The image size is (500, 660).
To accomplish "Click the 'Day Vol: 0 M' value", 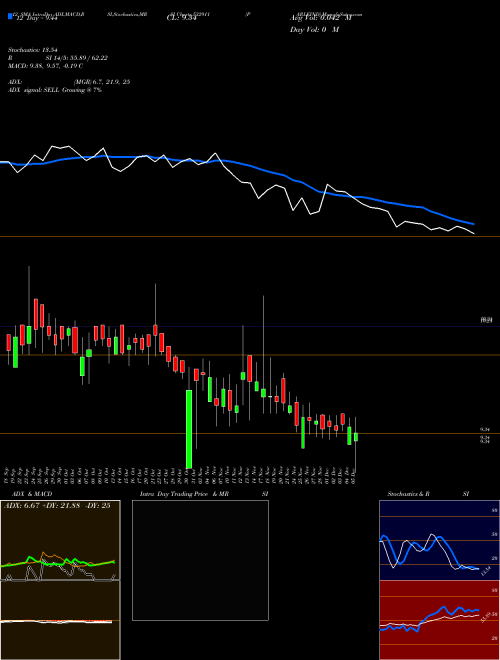I will 314,30.
